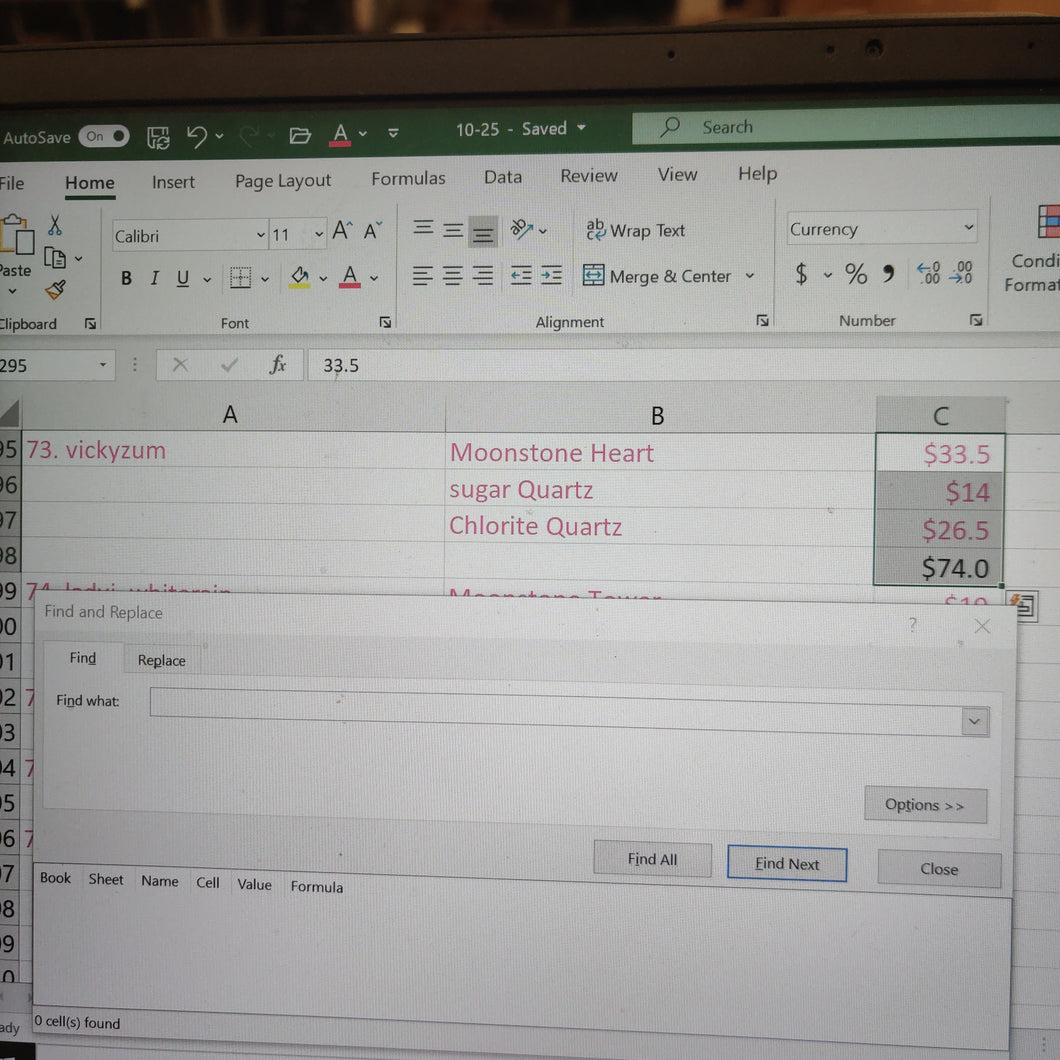The width and height of the screenshot is (1060, 1060).
Task: Open the Undo history dropdown arrow
Action: (220, 136)
